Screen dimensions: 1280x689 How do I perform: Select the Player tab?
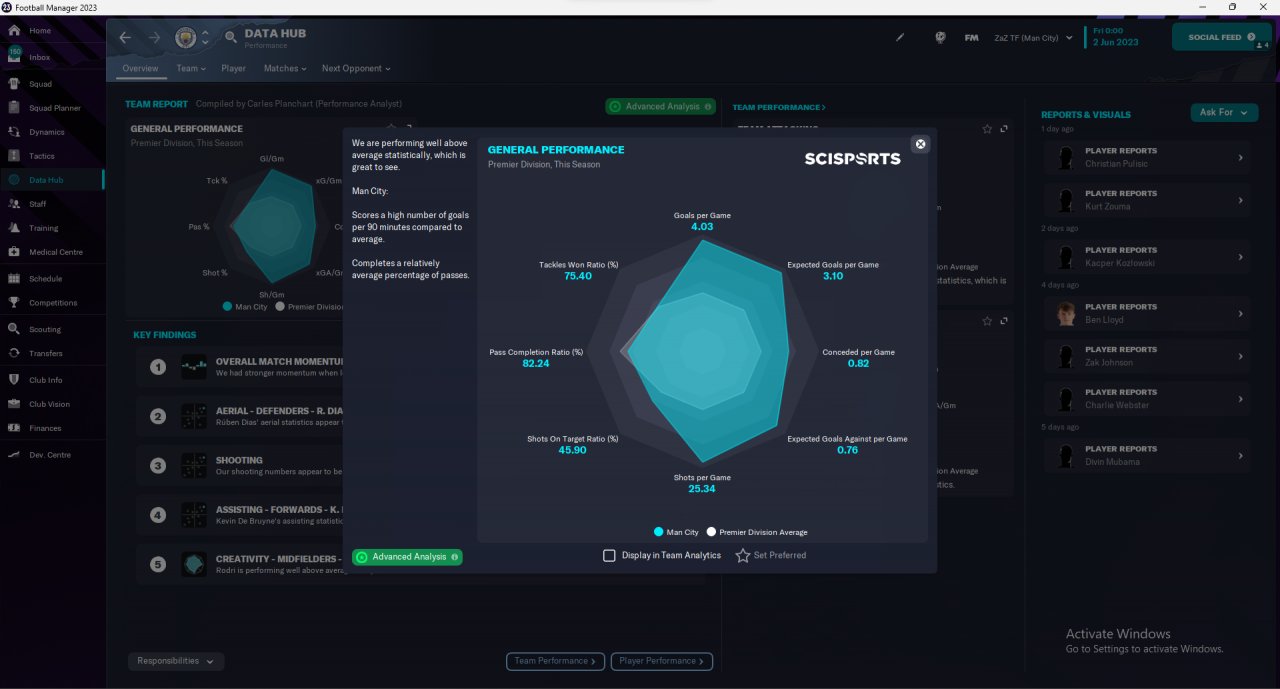(233, 69)
